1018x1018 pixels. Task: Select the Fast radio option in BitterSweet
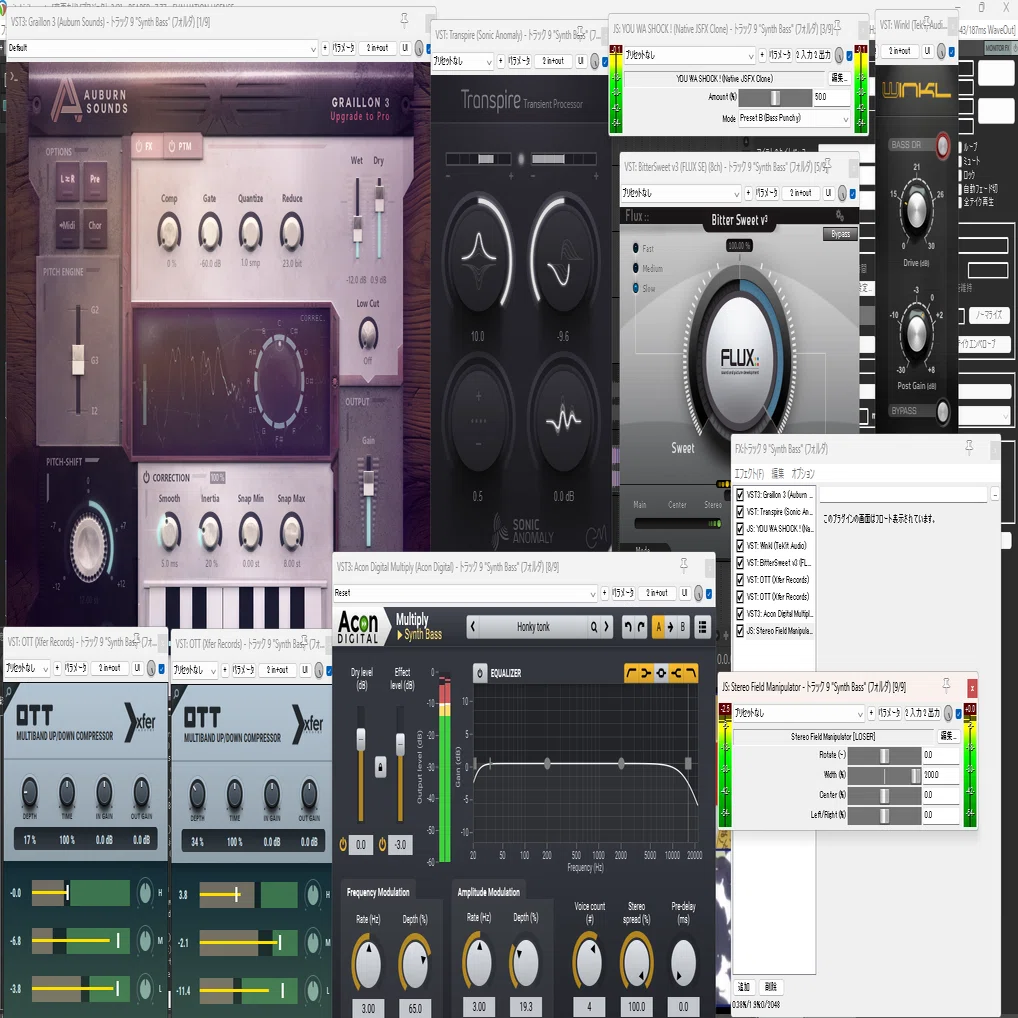(x=636, y=248)
